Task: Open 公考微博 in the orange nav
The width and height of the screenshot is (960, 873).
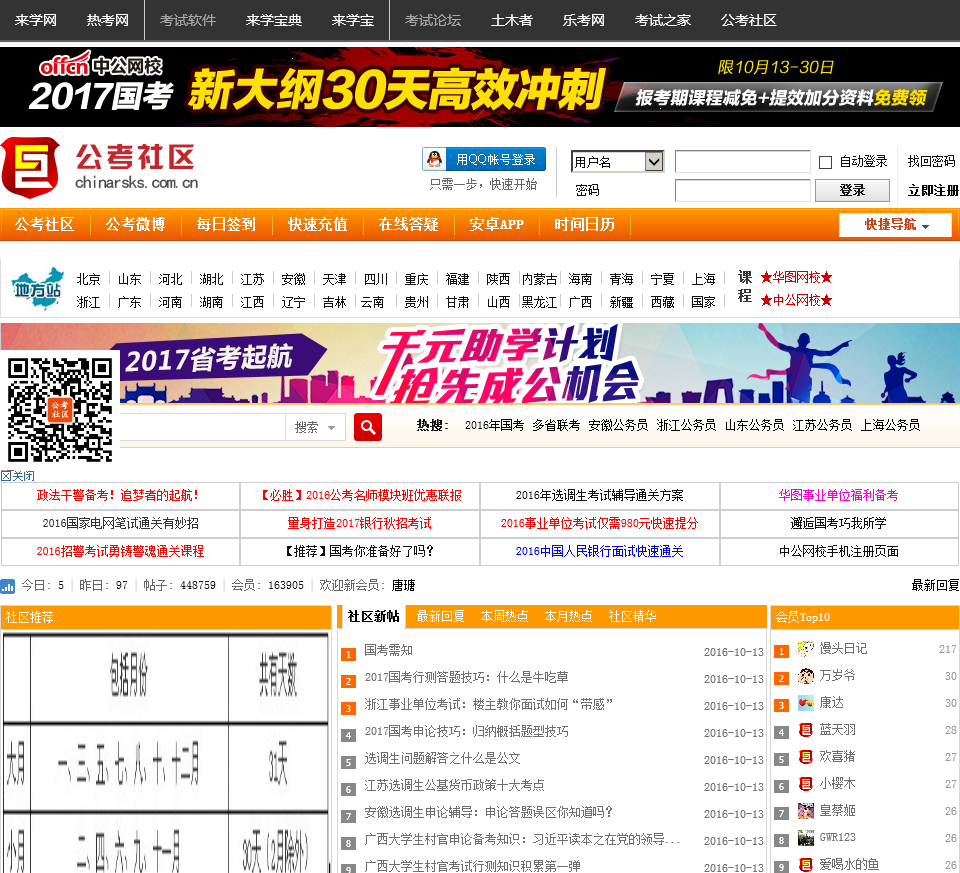Action: coord(135,225)
